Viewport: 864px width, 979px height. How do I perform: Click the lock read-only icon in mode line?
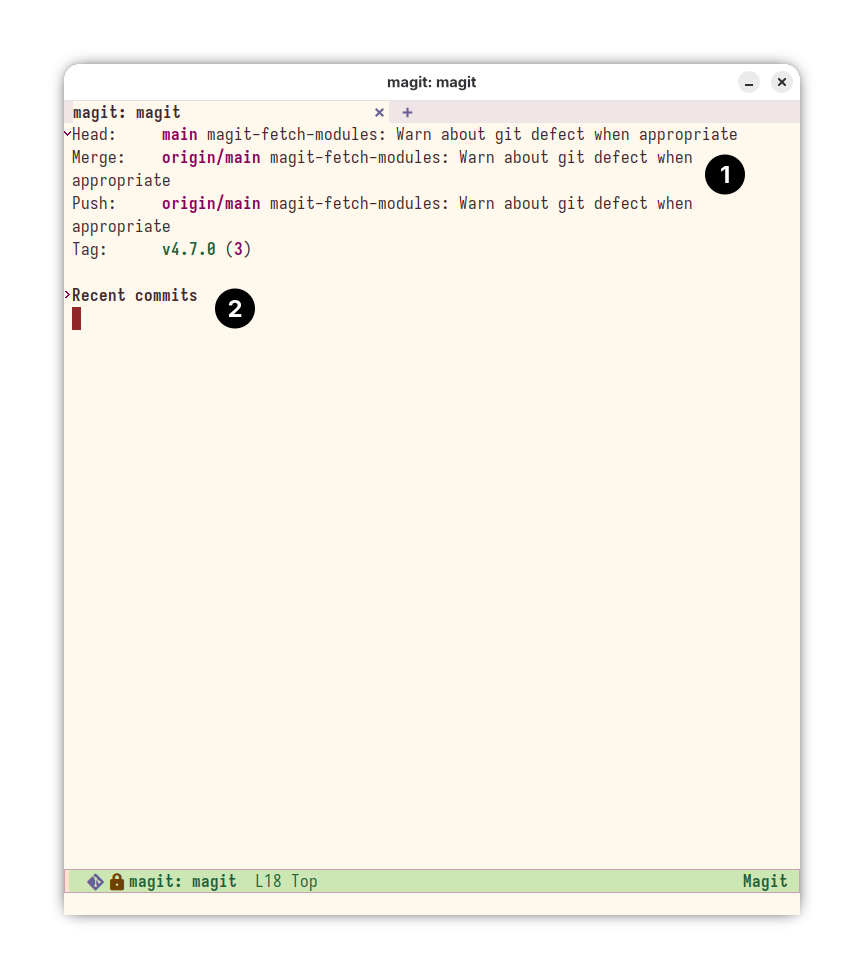point(117,882)
